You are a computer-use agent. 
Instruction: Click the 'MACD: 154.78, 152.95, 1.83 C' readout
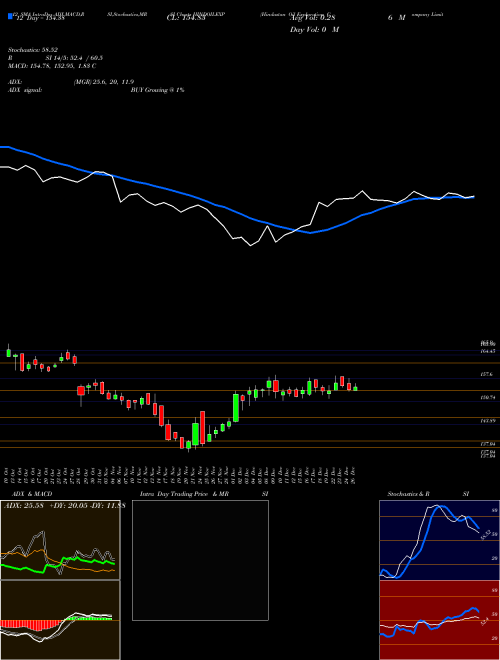click(52, 66)
